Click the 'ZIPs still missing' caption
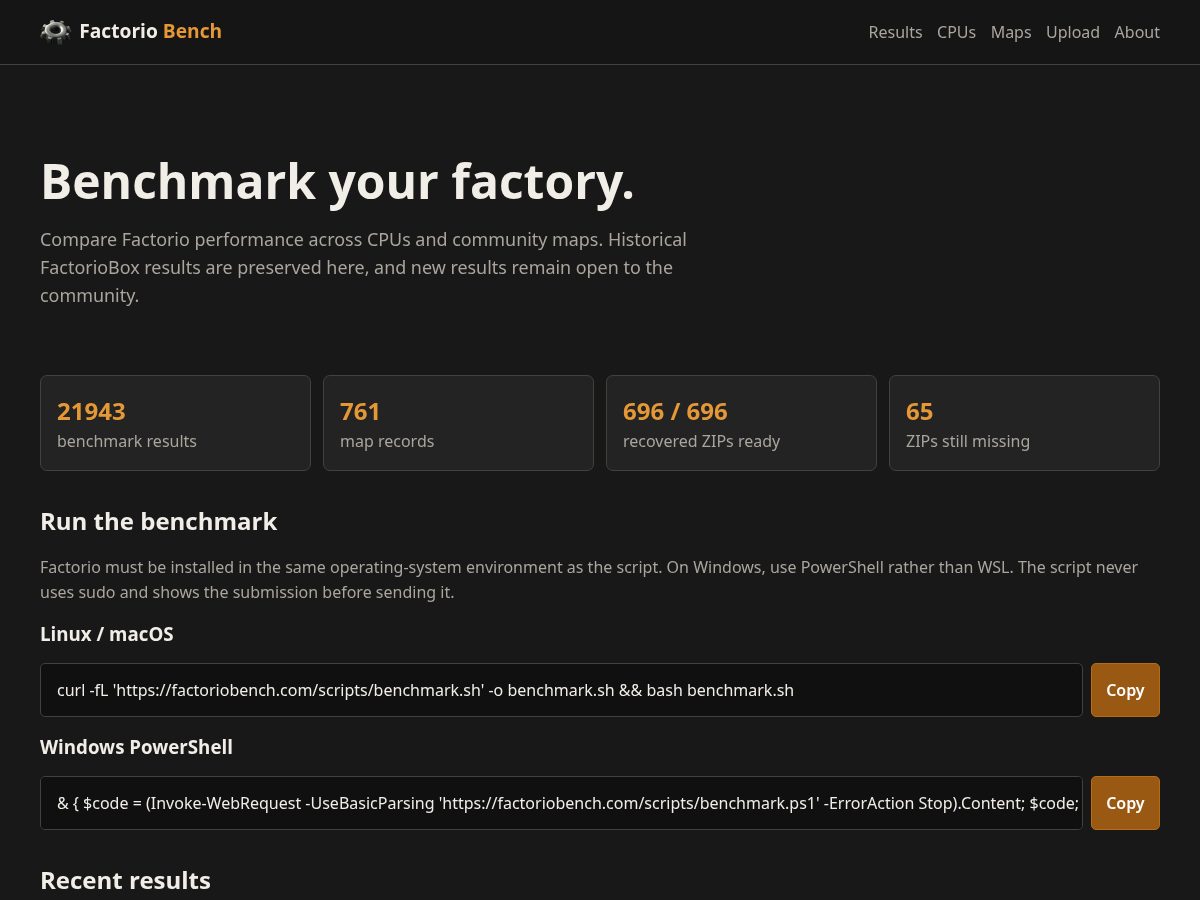The width and height of the screenshot is (1200, 900). (968, 441)
